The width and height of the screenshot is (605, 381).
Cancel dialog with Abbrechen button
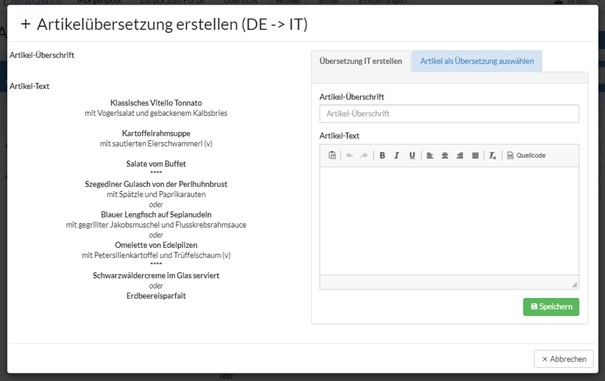tap(564, 359)
